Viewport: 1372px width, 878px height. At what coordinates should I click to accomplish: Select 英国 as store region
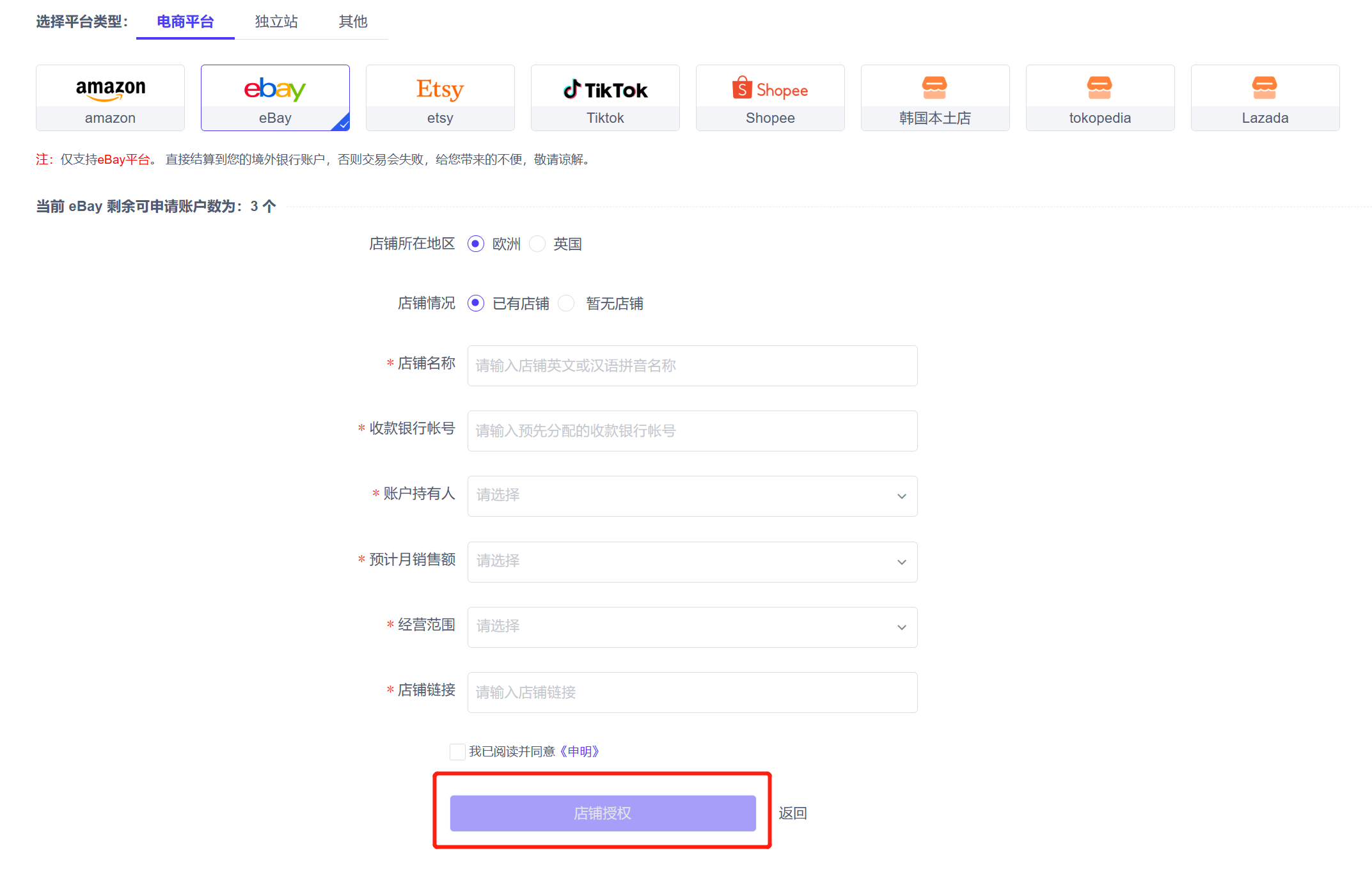pyautogui.click(x=538, y=244)
